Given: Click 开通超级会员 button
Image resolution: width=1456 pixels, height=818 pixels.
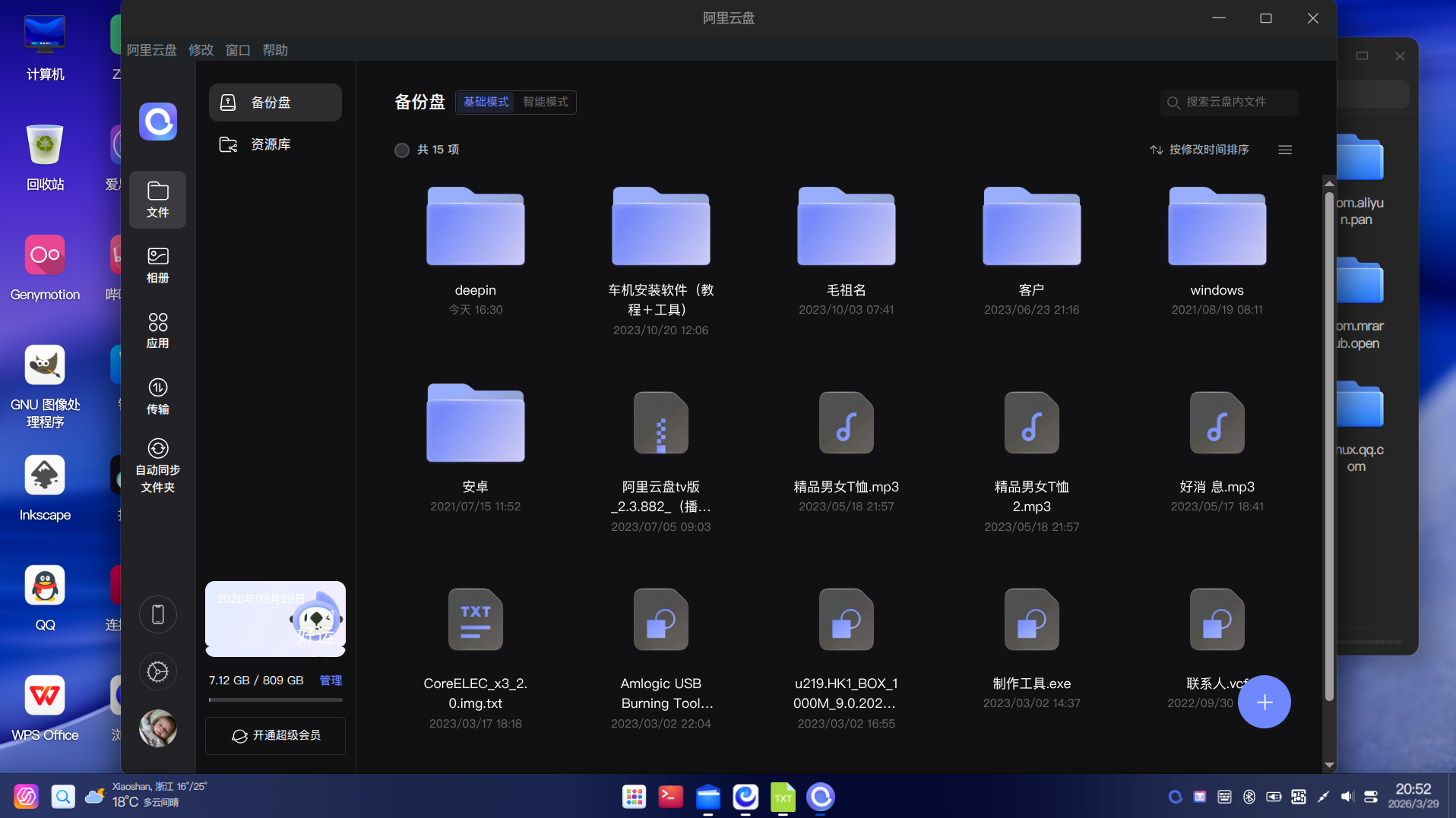Looking at the screenshot, I should coord(275,736).
